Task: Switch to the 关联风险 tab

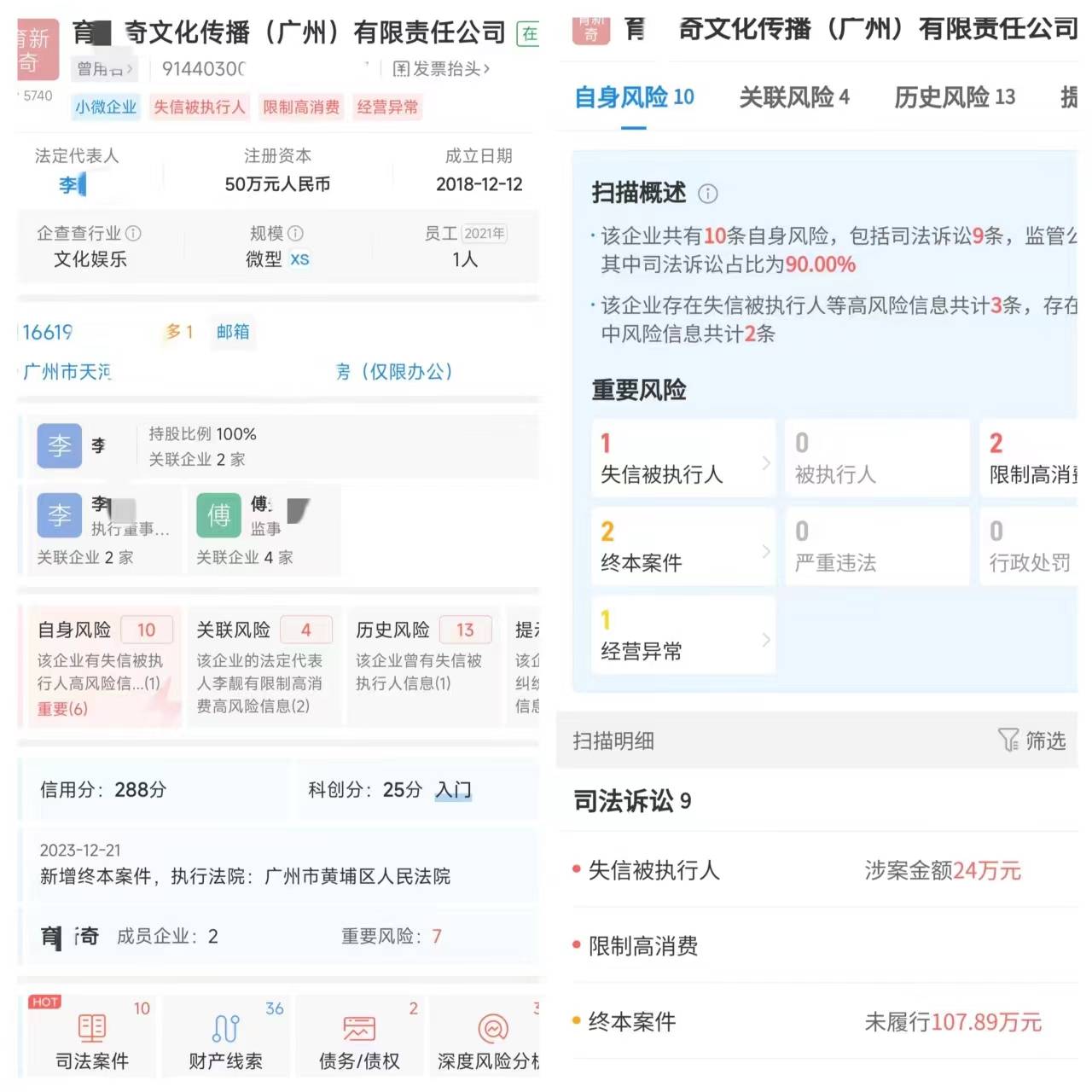Action: (x=793, y=97)
